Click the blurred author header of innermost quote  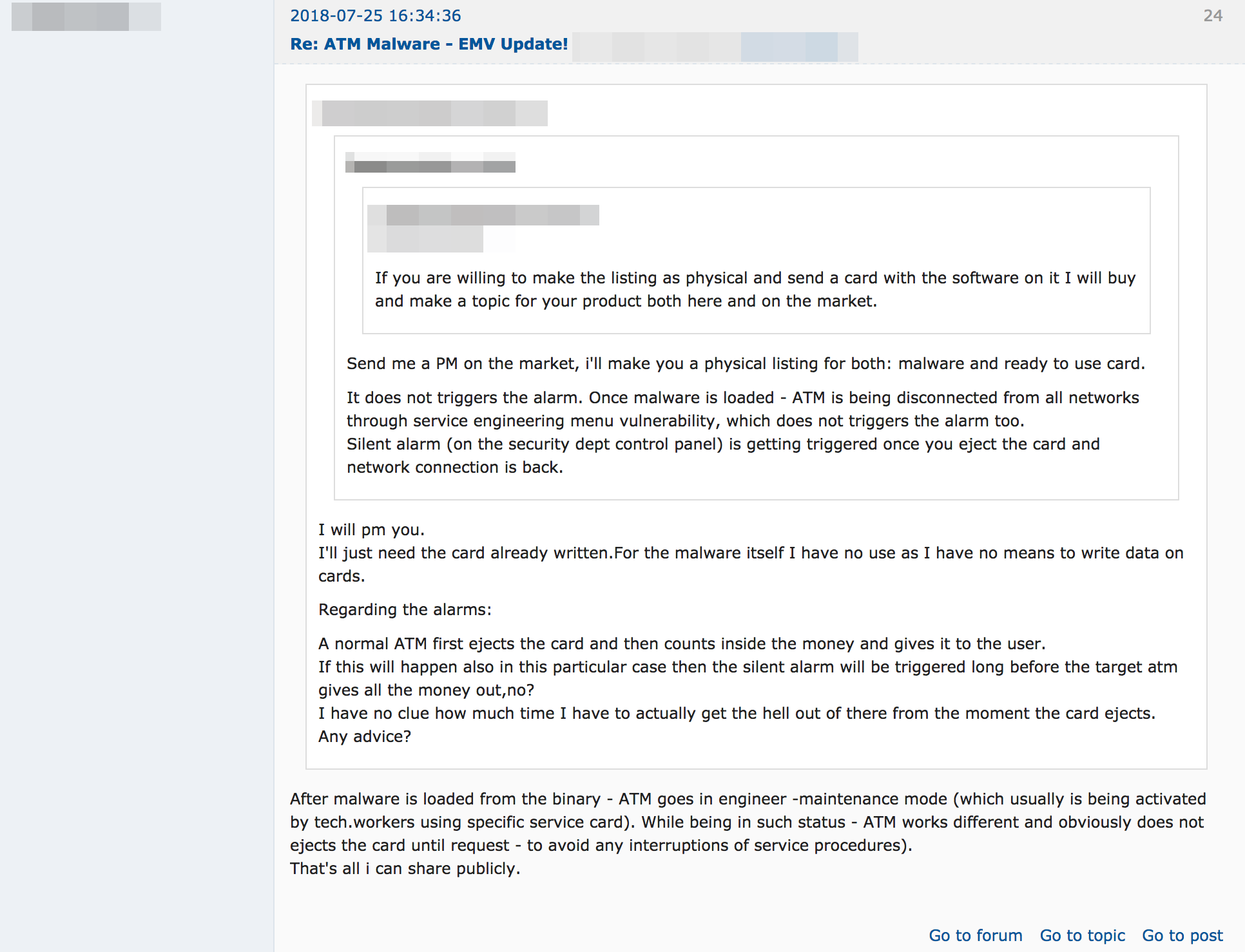coord(483,215)
